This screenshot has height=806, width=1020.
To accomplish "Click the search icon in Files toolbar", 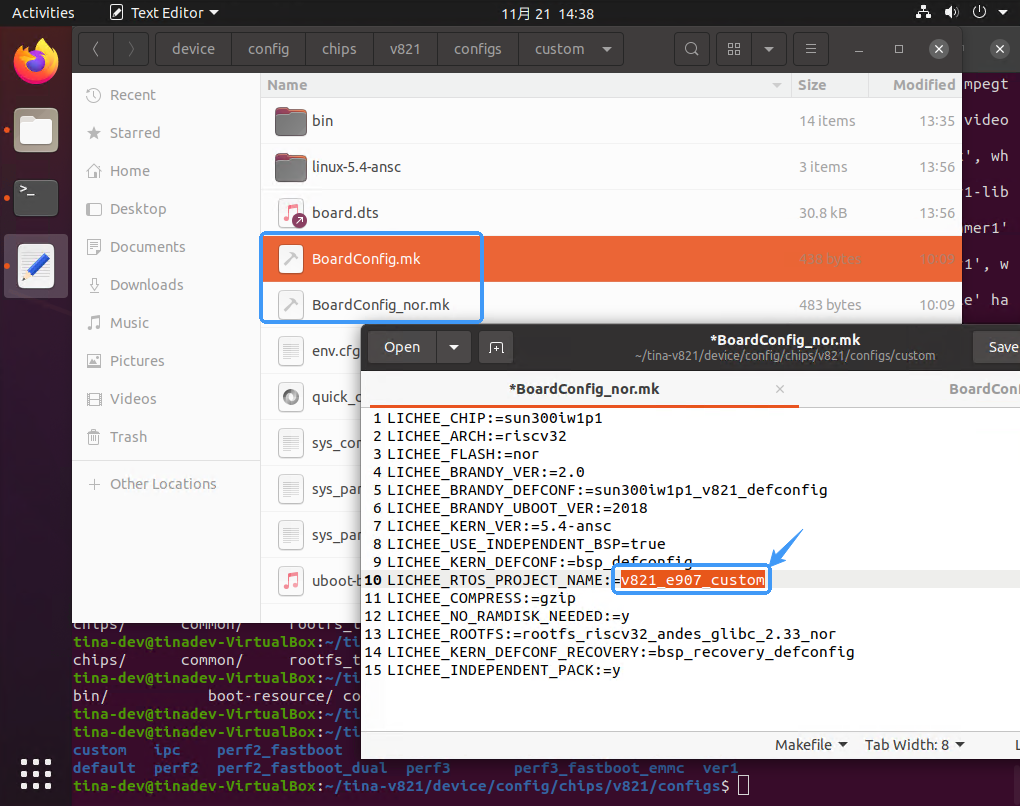I will click(691, 49).
